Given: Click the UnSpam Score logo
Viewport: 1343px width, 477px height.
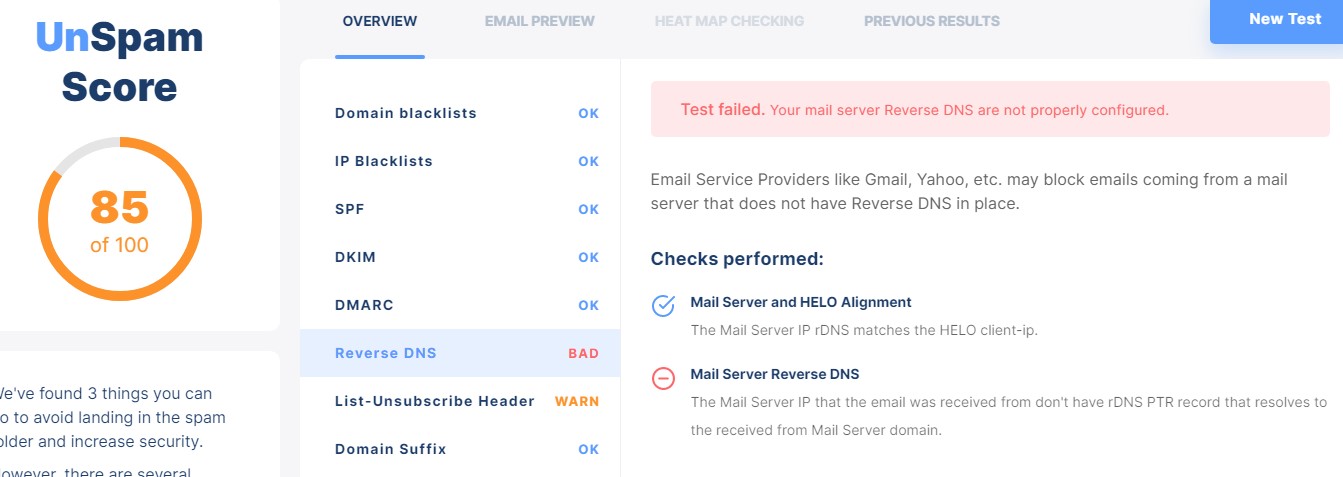Looking at the screenshot, I should click(x=119, y=62).
